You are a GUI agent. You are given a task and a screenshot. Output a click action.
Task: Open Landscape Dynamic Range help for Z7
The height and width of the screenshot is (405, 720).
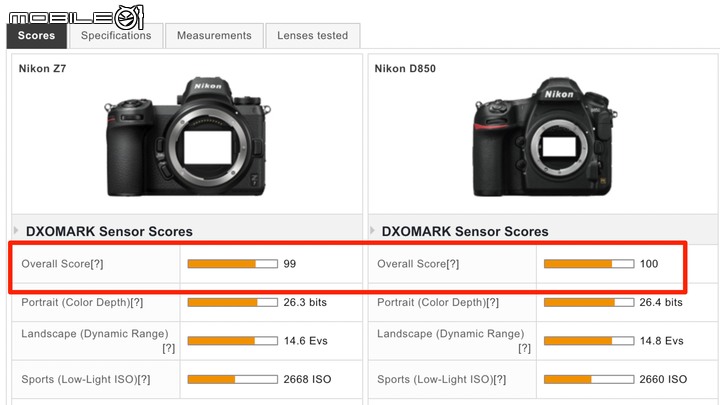[169, 349]
